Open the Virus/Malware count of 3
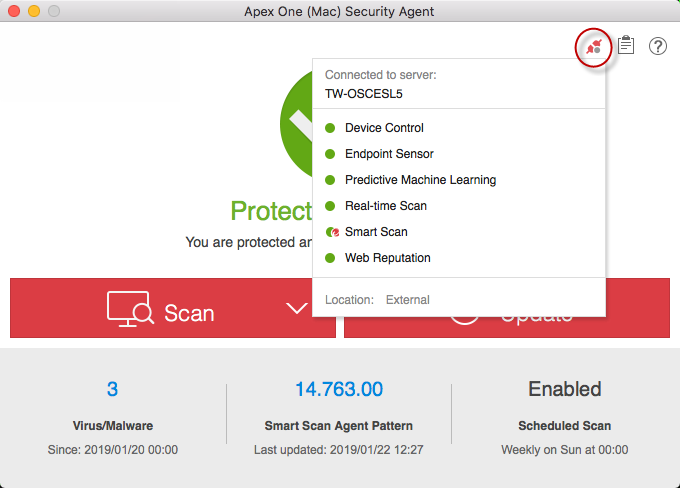This screenshot has height=488, width=680. pos(112,389)
